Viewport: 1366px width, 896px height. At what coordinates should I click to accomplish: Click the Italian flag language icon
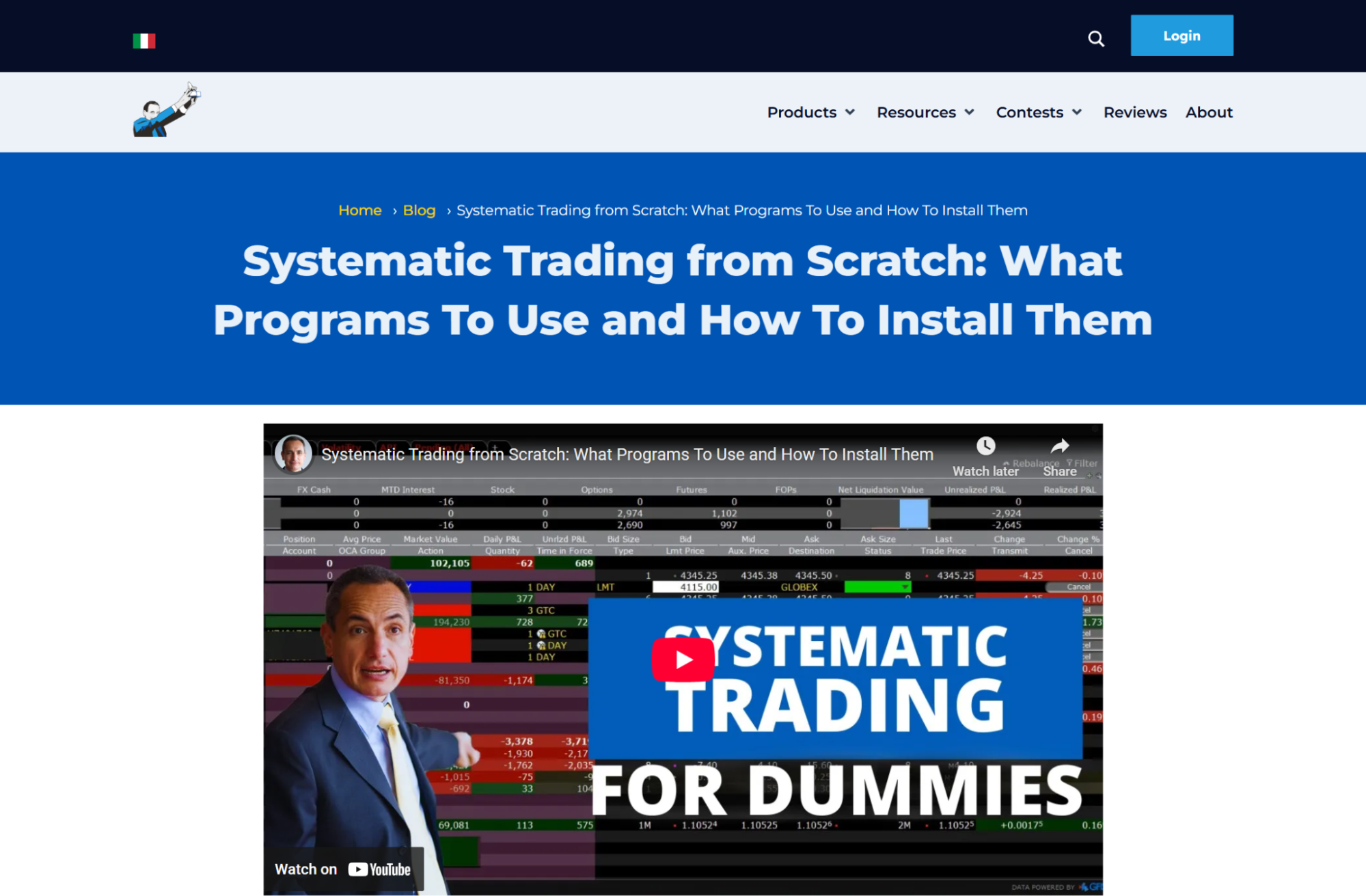pos(144,41)
